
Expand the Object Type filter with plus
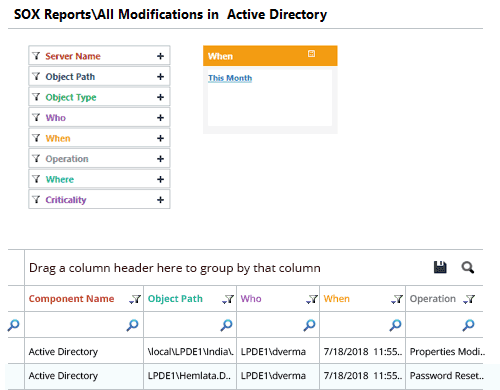160,97
